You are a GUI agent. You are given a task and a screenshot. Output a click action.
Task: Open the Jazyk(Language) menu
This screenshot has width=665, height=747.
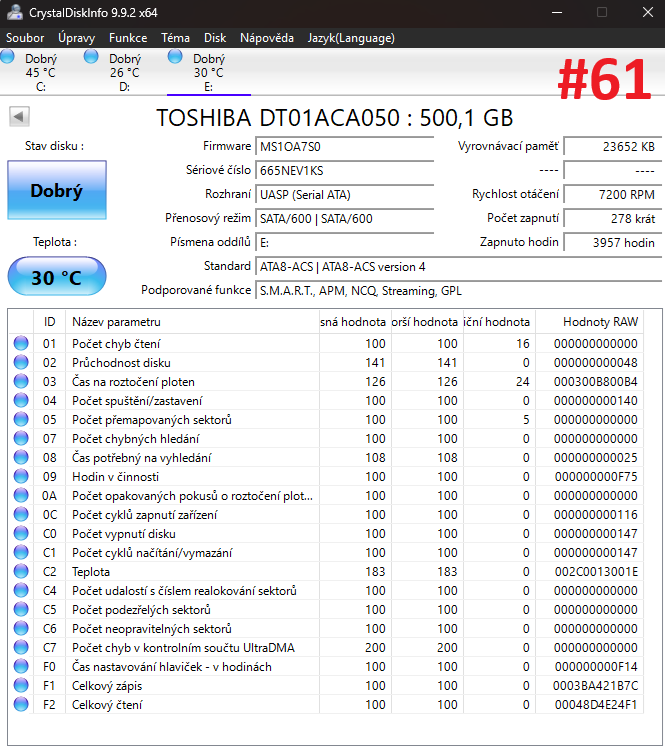351,38
